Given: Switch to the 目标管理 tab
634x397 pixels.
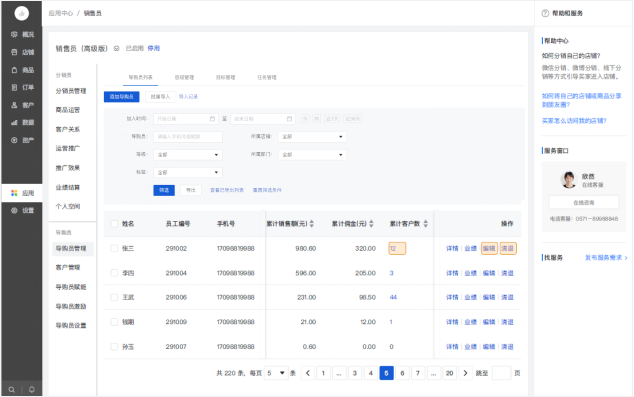Looking at the screenshot, I should (225, 77).
